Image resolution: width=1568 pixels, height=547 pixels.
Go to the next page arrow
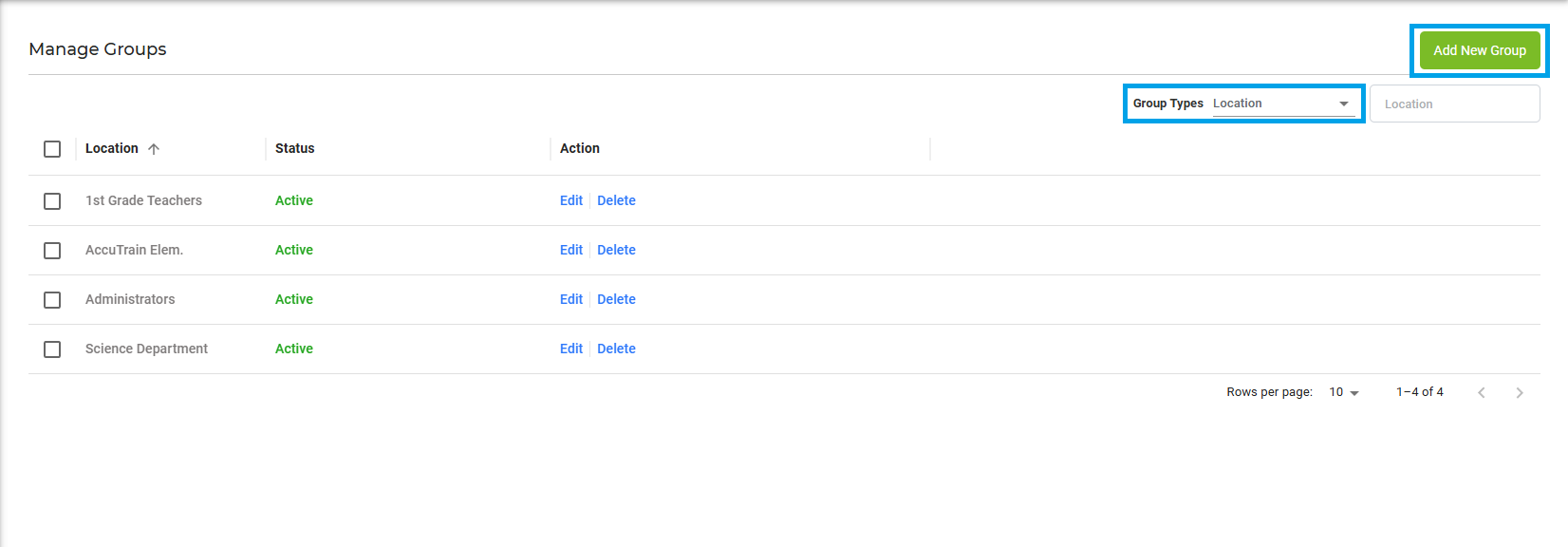(1519, 392)
